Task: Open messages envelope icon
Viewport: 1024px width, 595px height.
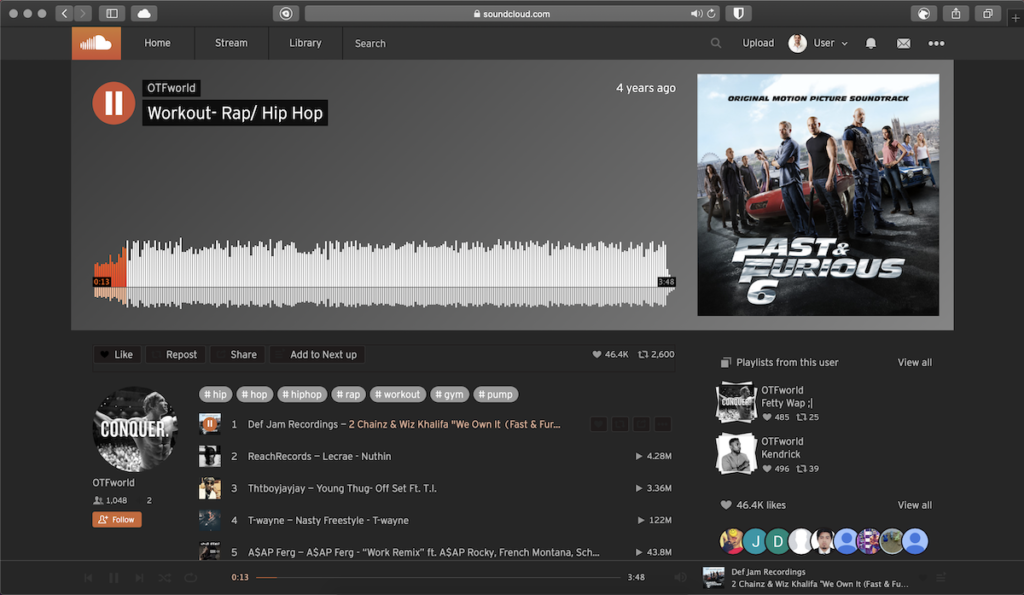Action: 903,43
